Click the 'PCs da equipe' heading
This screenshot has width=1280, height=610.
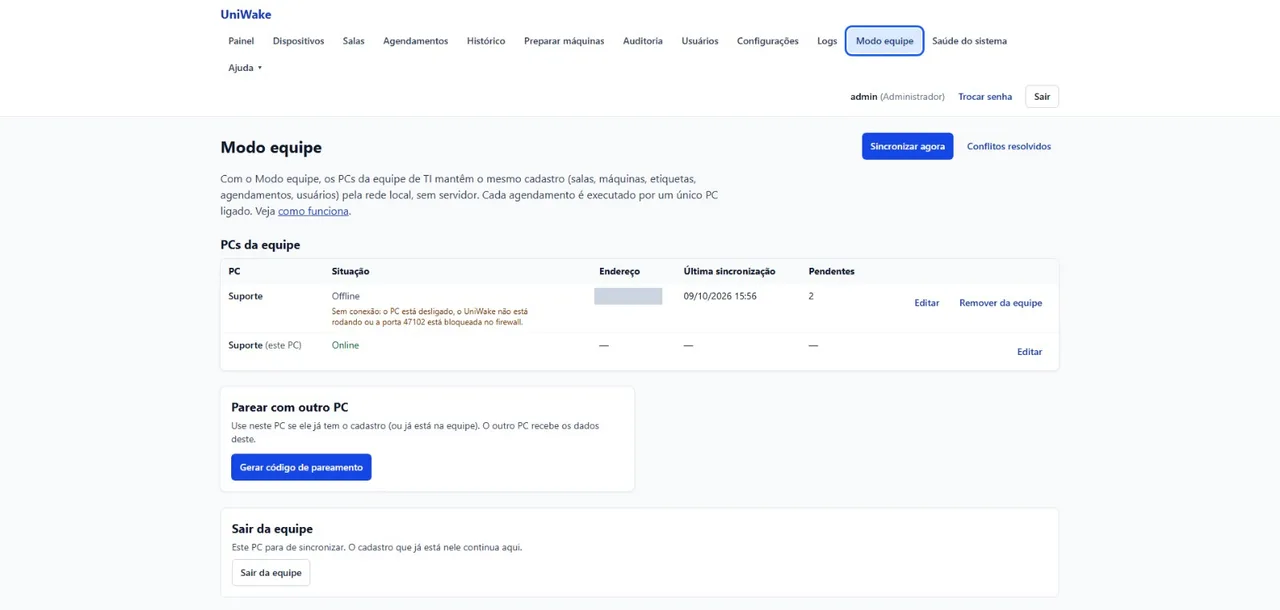[x=260, y=244]
